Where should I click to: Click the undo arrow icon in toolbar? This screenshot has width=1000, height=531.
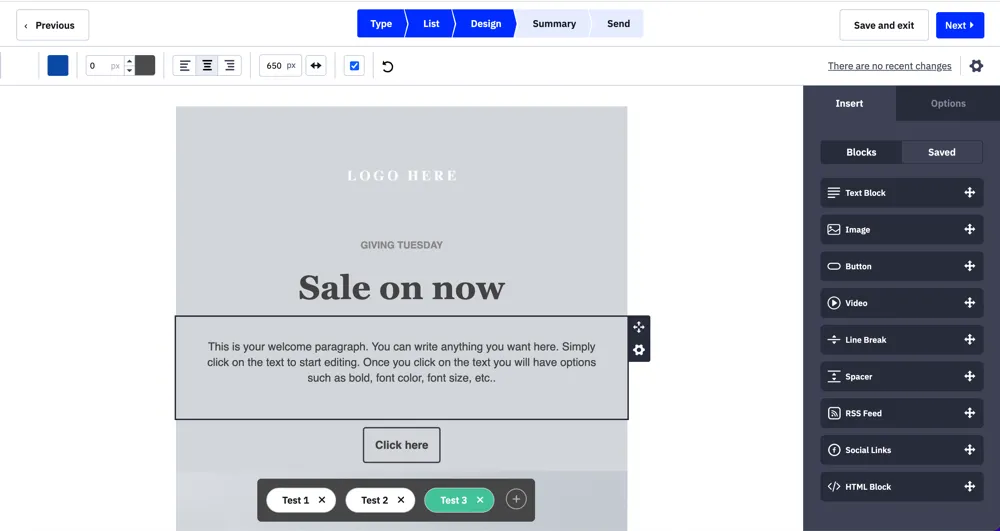click(388, 66)
